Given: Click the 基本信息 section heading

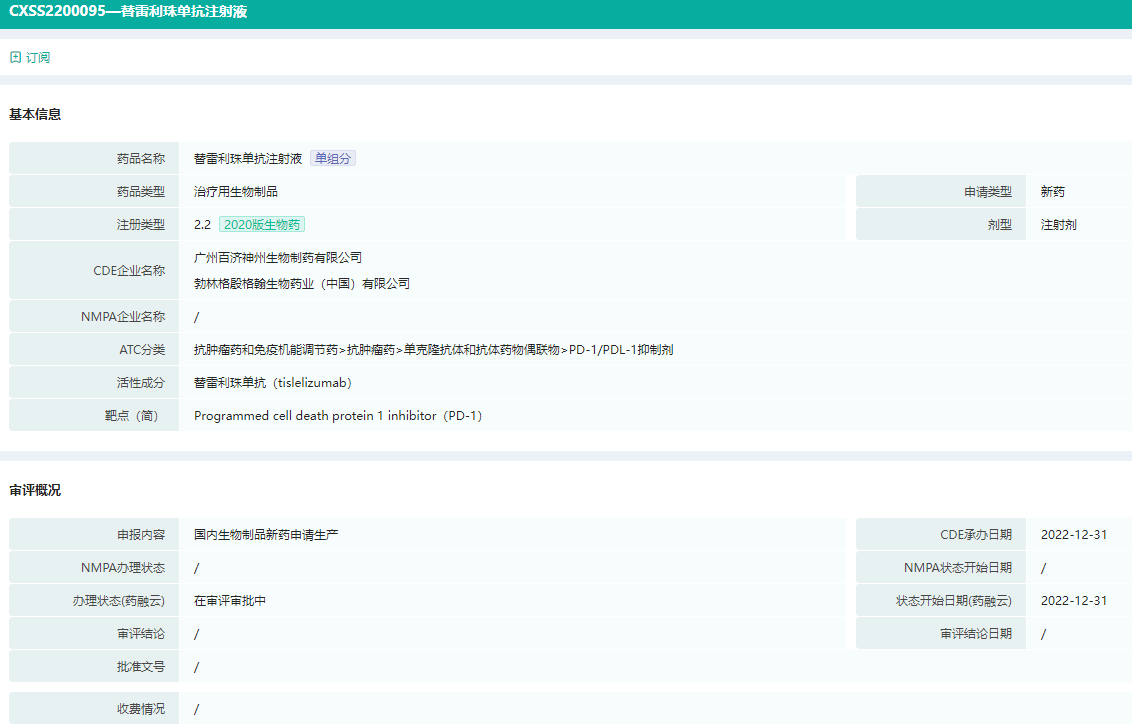Looking at the screenshot, I should 35,115.
